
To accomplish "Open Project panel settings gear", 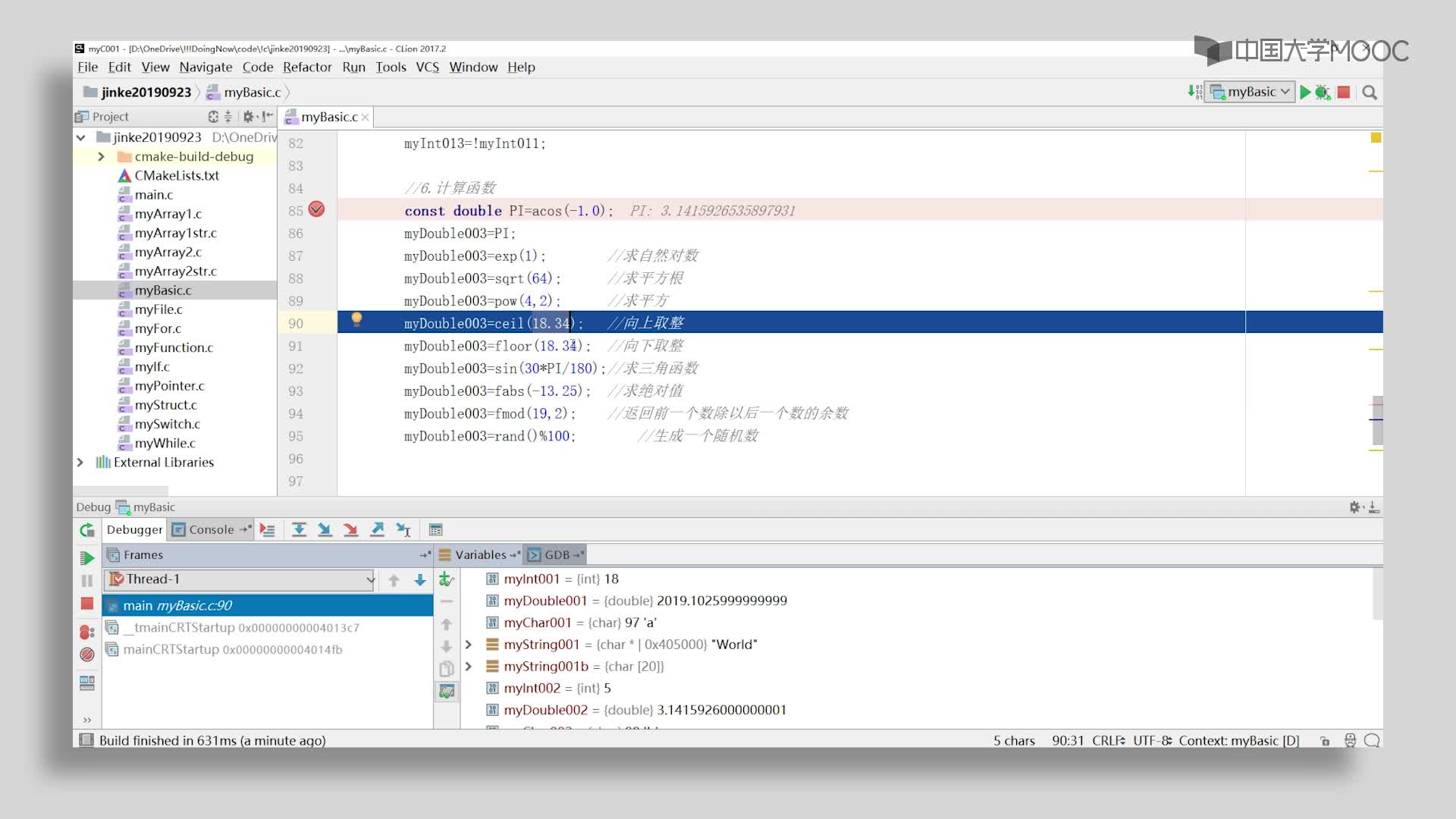I will click(x=248, y=117).
